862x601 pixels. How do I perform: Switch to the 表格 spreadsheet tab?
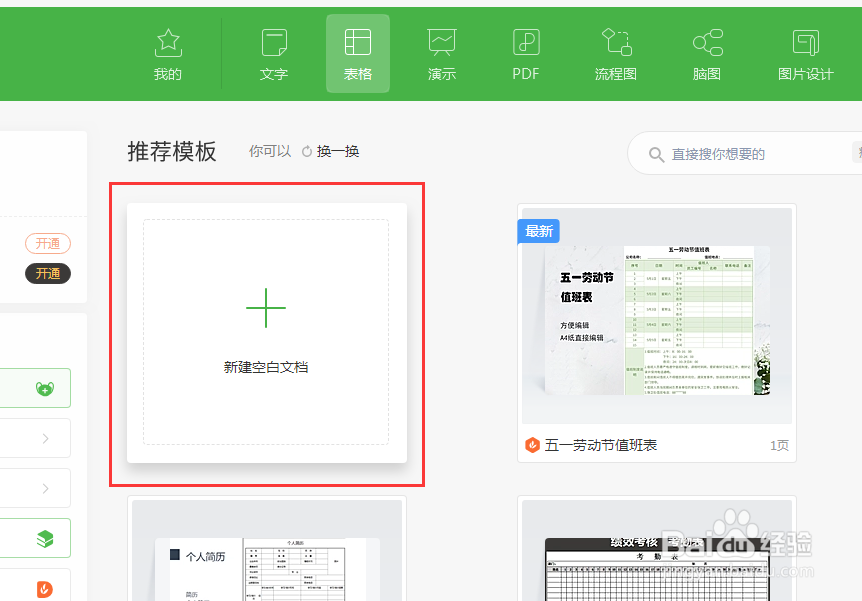point(357,52)
